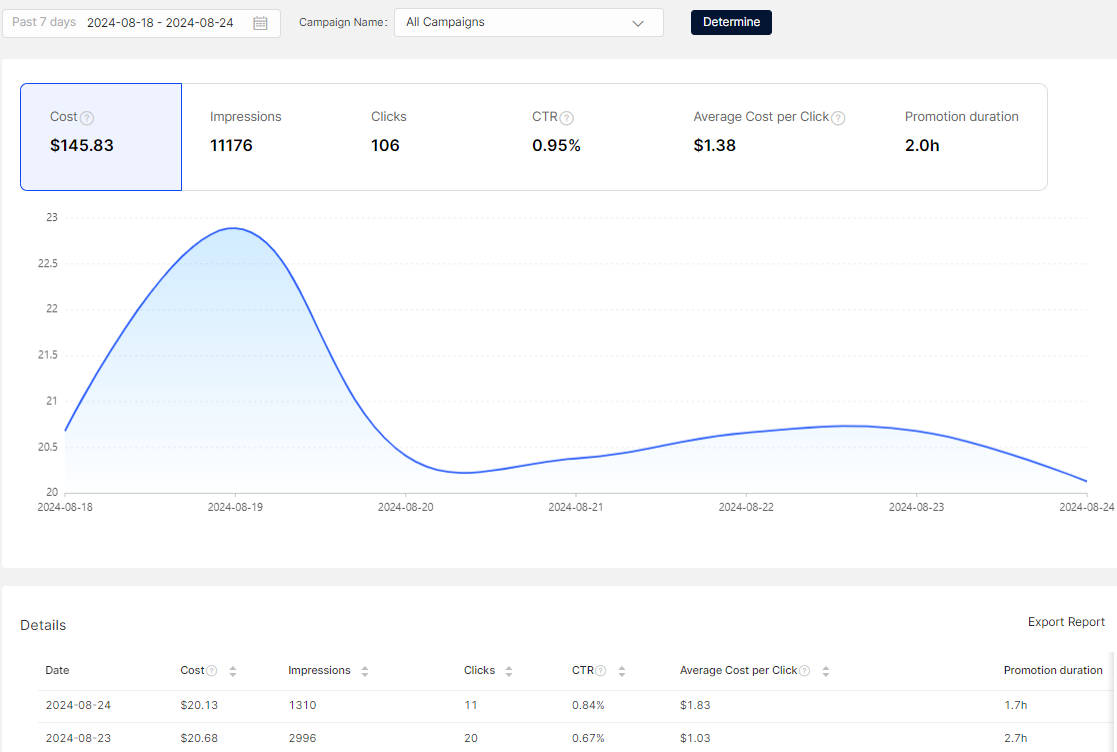
Task: Click the help icon beside CTR in summary
Action: [566, 118]
